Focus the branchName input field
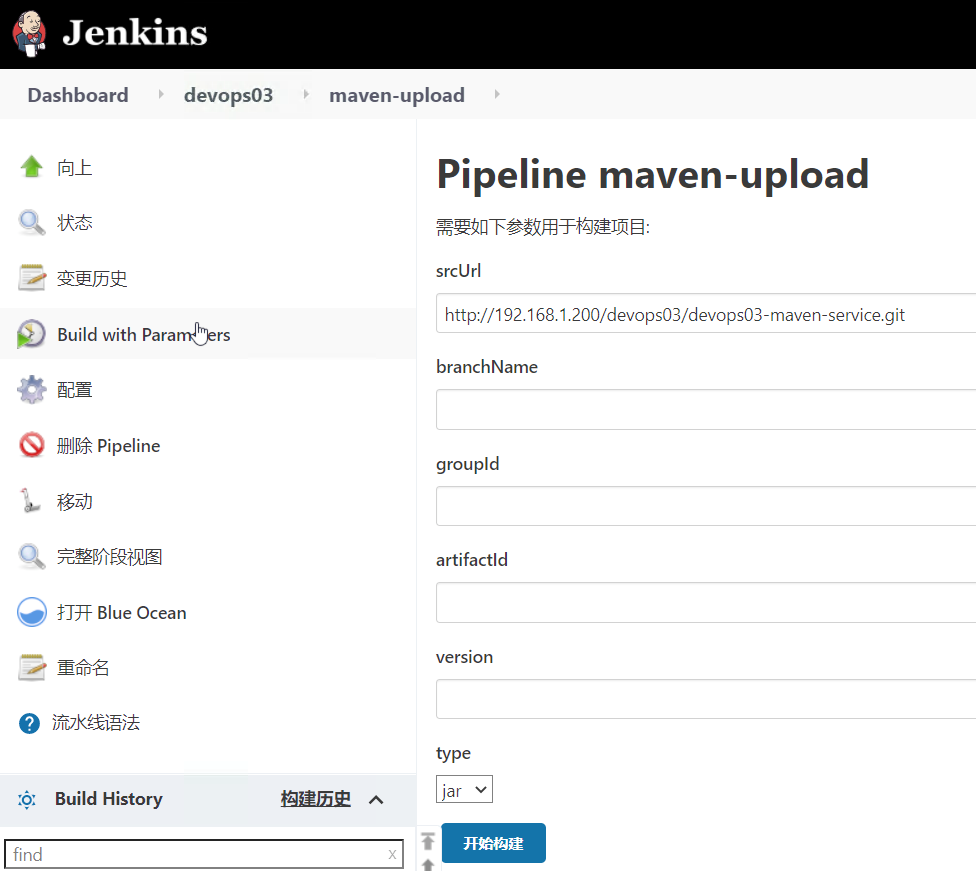Screen dimensions: 976x871 [x=706, y=410]
